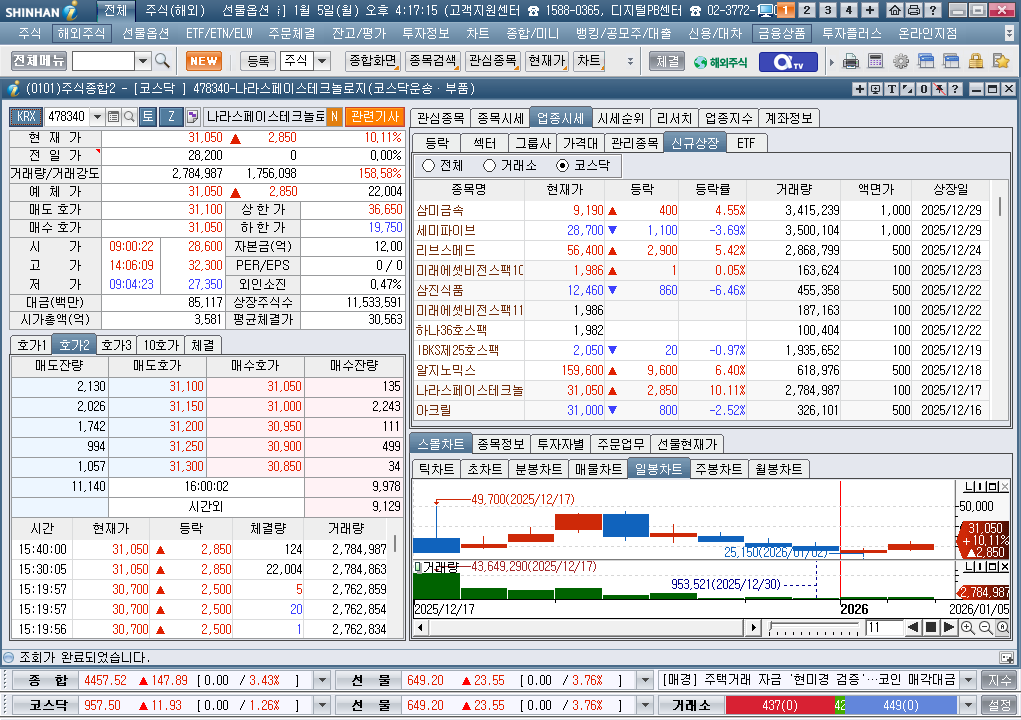Click the 지수 button at bottom right
Viewport: 1021px width, 720px height.
(x=999, y=680)
